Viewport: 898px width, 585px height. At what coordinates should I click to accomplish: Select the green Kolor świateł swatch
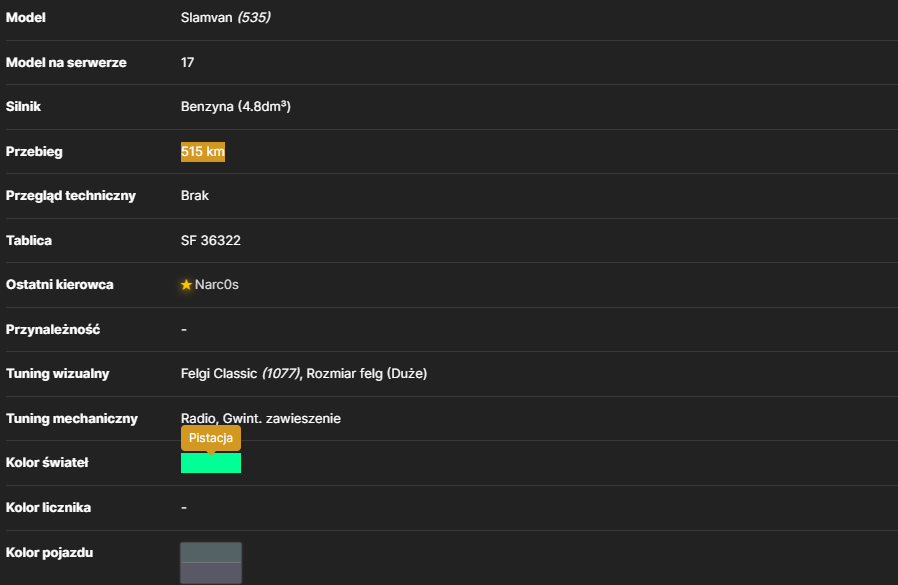[x=211, y=463]
